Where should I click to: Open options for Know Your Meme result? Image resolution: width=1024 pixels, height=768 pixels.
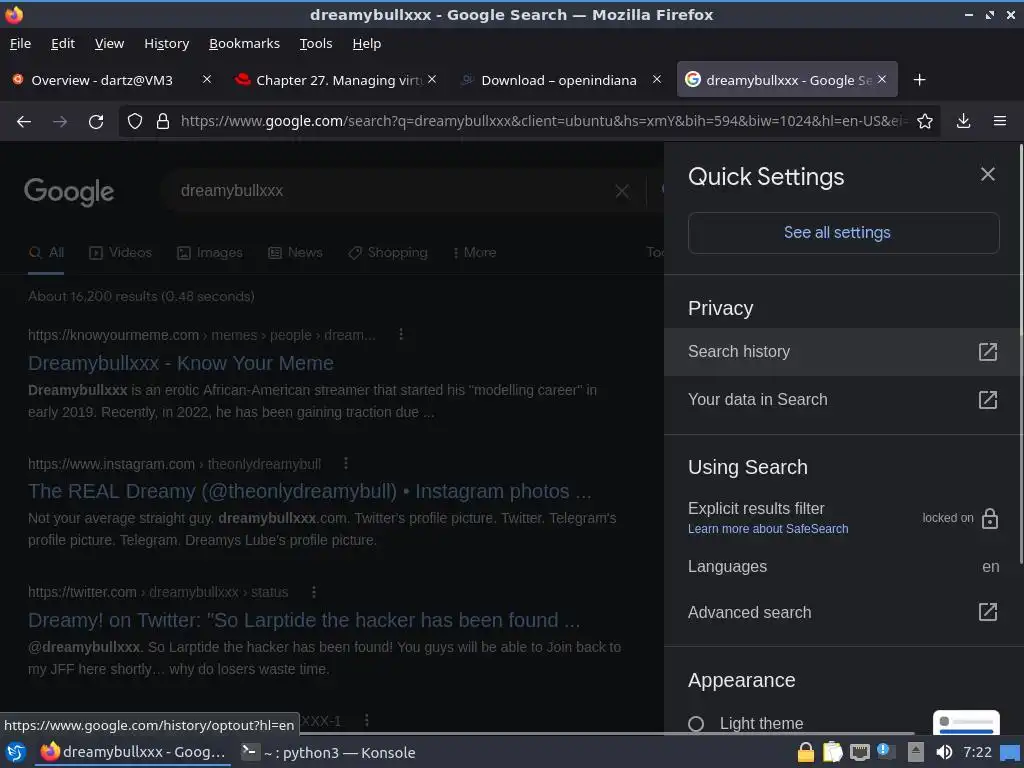401,334
